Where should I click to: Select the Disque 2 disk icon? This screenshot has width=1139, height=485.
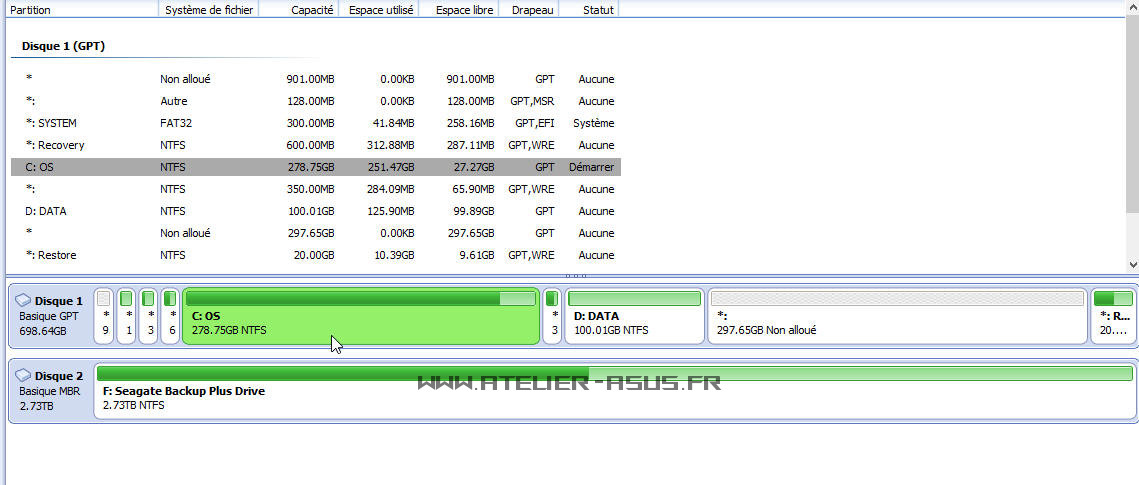(x=24, y=376)
